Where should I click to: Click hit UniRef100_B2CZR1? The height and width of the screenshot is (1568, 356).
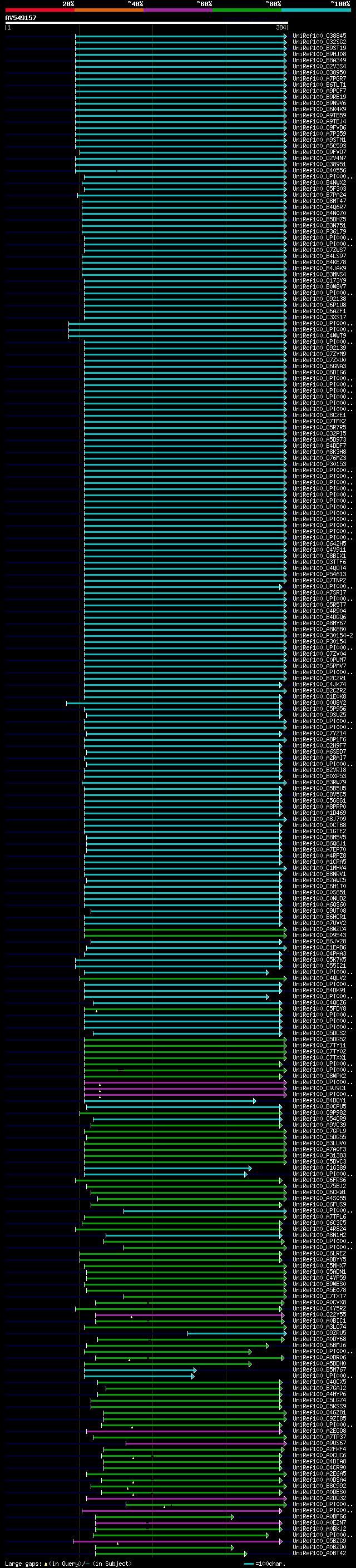pos(319,679)
